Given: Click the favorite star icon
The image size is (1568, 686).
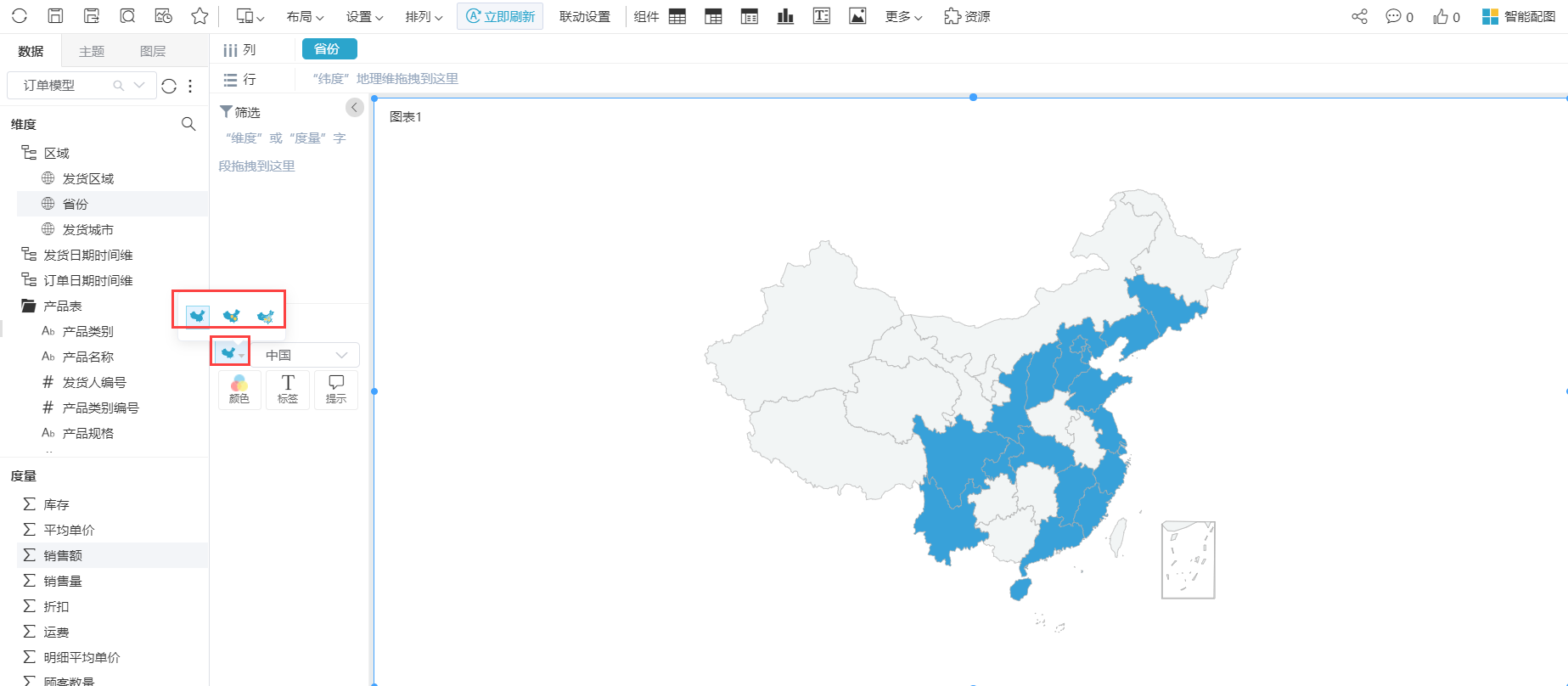Looking at the screenshot, I should 200,16.
